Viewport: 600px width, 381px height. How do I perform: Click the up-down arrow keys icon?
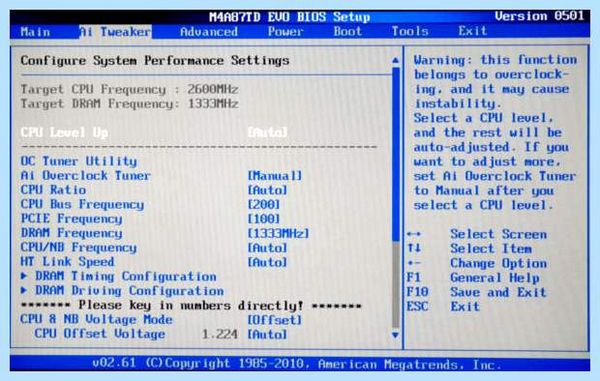(414, 249)
